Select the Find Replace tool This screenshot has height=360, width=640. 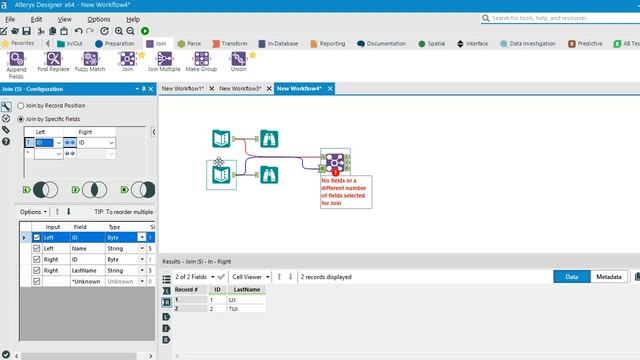coord(53,62)
